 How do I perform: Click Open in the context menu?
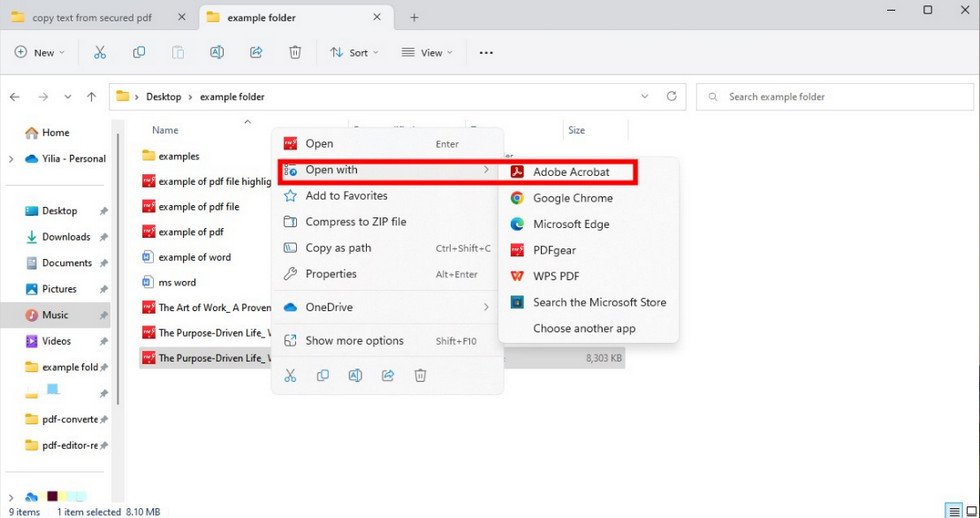click(x=388, y=144)
